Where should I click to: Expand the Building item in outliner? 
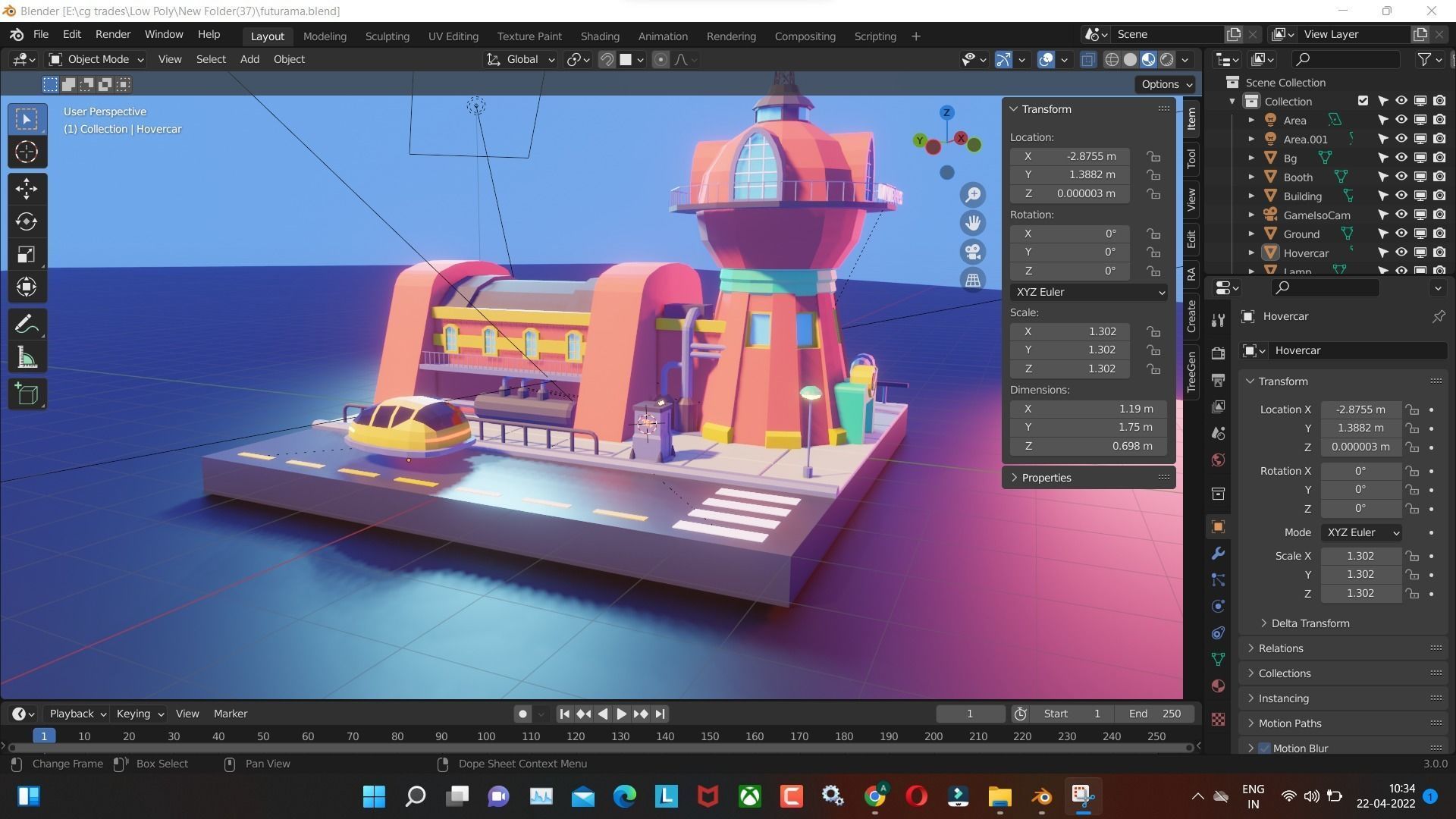tap(1251, 196)
